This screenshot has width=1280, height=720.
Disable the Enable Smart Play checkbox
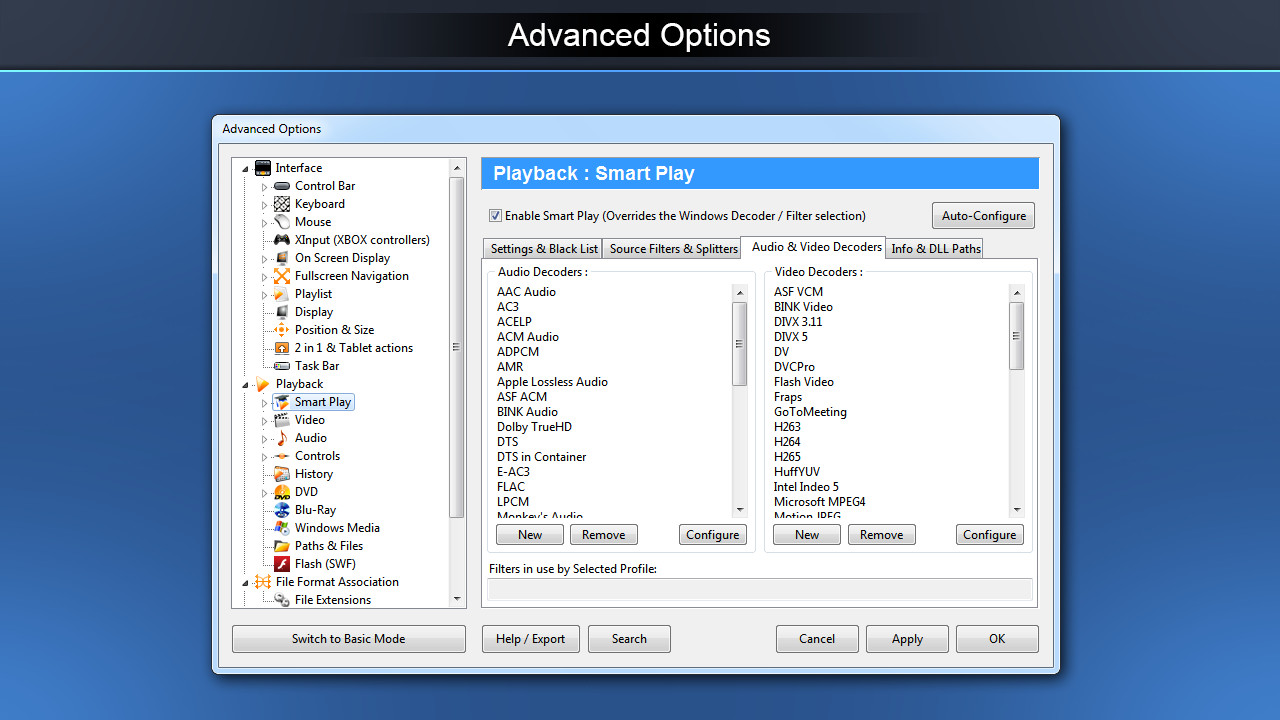(x=495, y=215)
